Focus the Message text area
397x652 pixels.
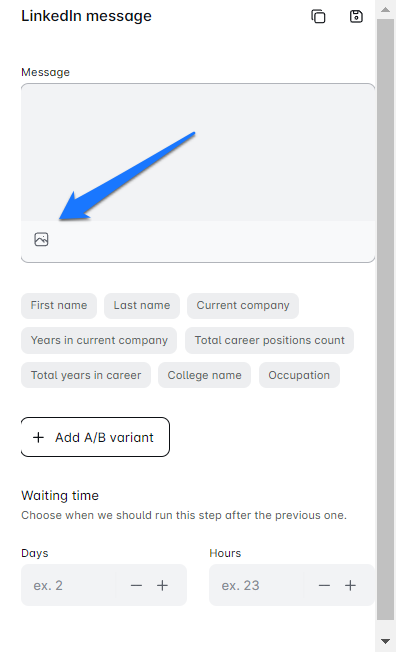click(198, 153)
